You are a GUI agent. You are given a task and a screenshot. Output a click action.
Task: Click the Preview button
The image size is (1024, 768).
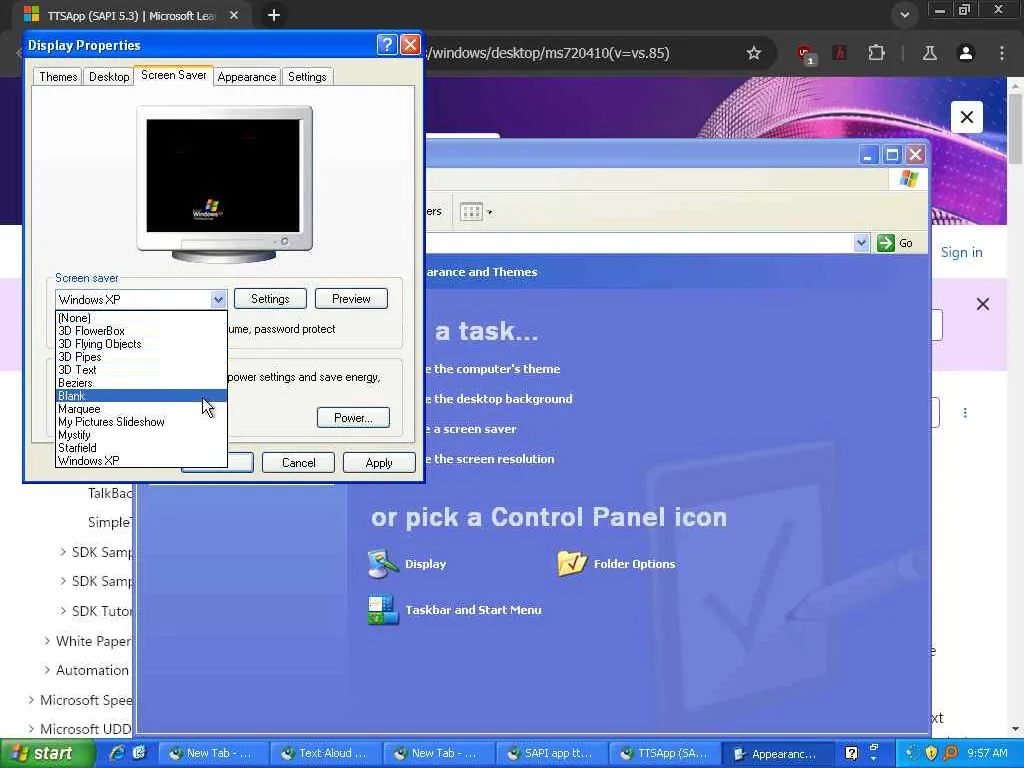click(x=351, y=298)
